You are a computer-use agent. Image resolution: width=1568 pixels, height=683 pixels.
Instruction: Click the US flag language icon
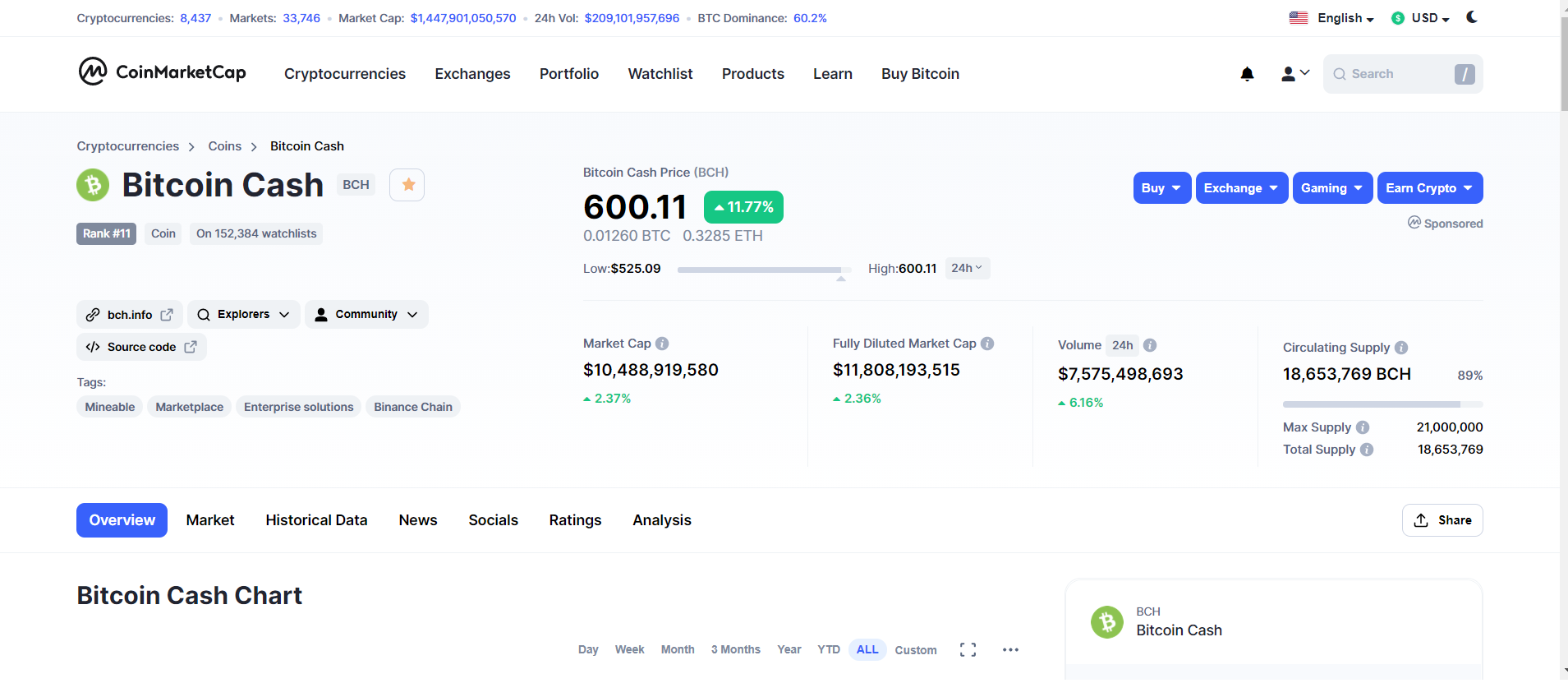coord(1299,18)
